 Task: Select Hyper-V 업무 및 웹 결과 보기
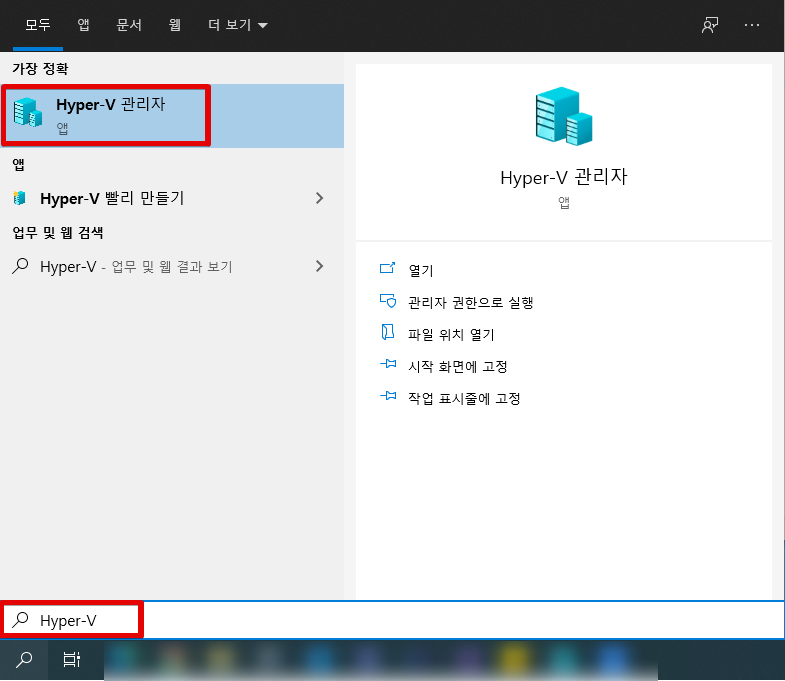[172, 266]
